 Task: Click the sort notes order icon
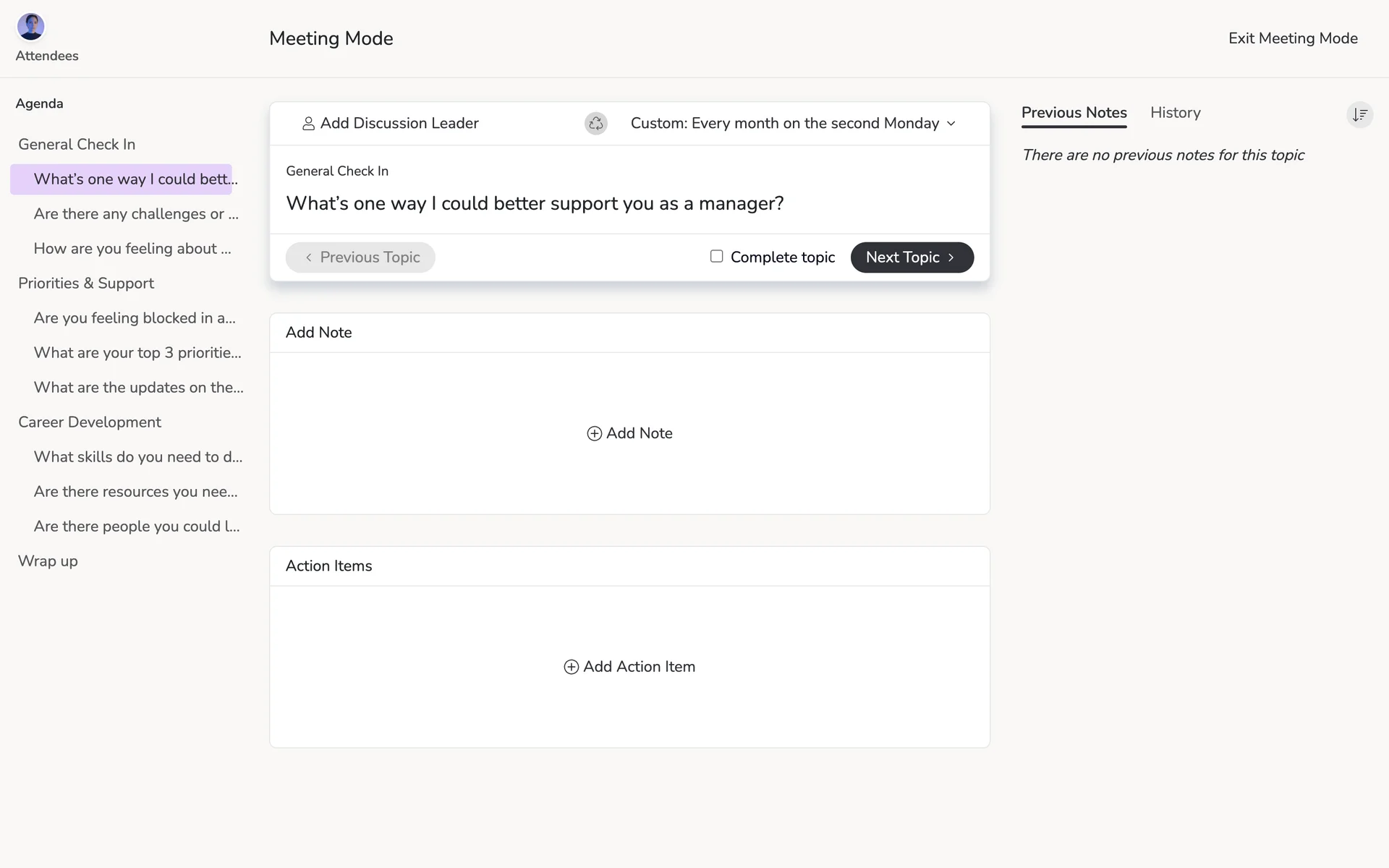pyautogui.click(x=1359, y=114)
